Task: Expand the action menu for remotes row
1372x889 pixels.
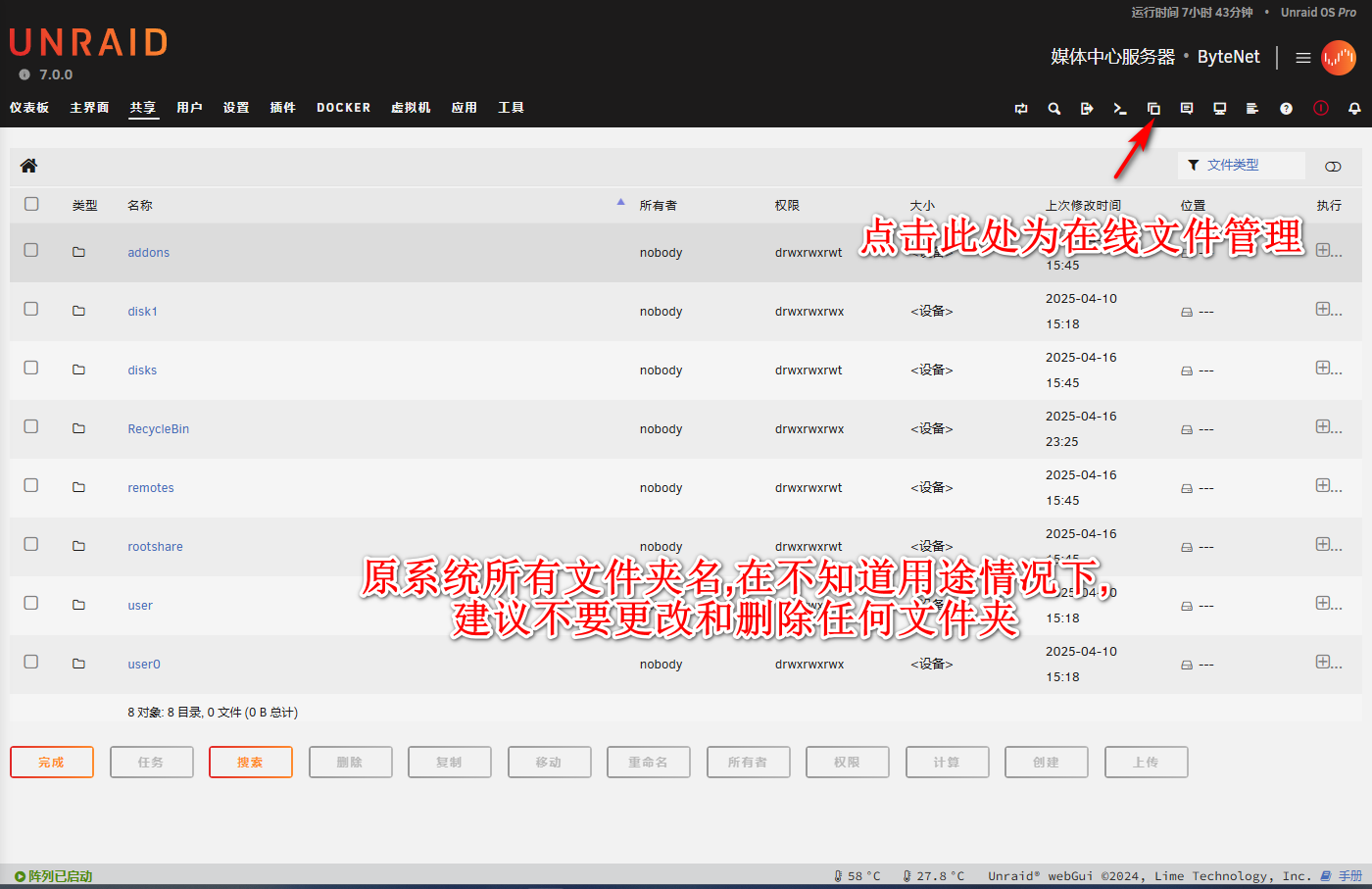Action: coord(1324,486)
